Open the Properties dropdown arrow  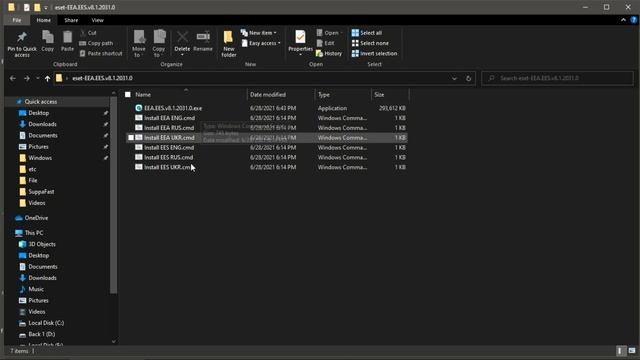click(300, 55)
